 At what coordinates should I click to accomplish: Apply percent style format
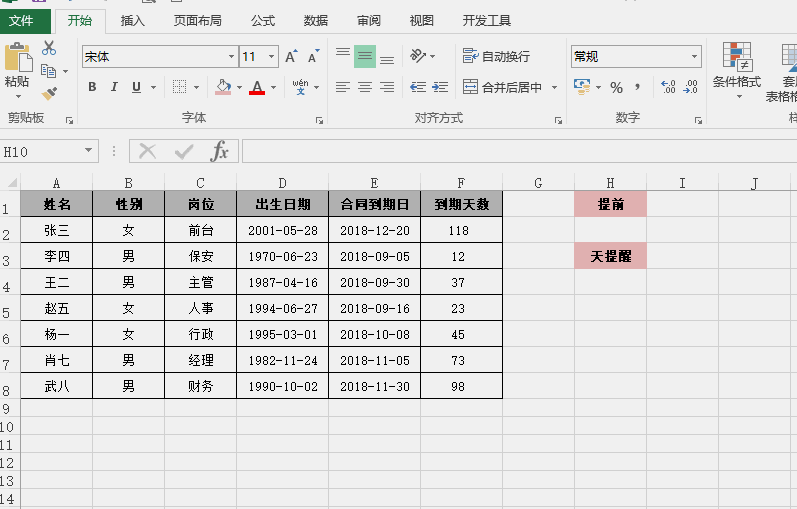617,87
